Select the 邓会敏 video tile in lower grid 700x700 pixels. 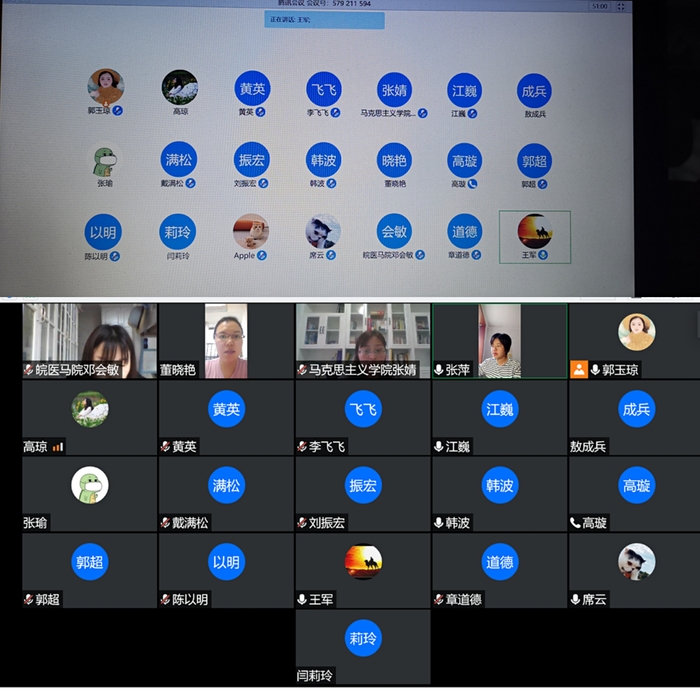tap(89, 341)
